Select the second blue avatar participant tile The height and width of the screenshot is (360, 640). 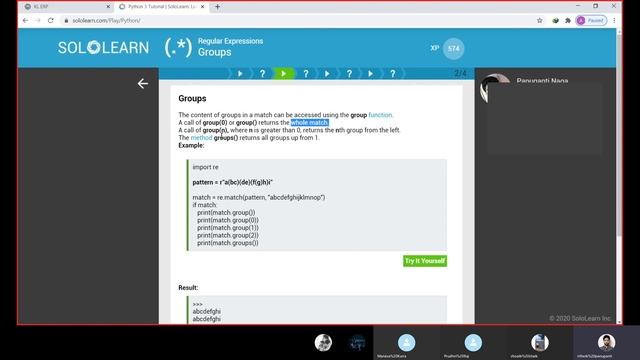tap(473, 343)
